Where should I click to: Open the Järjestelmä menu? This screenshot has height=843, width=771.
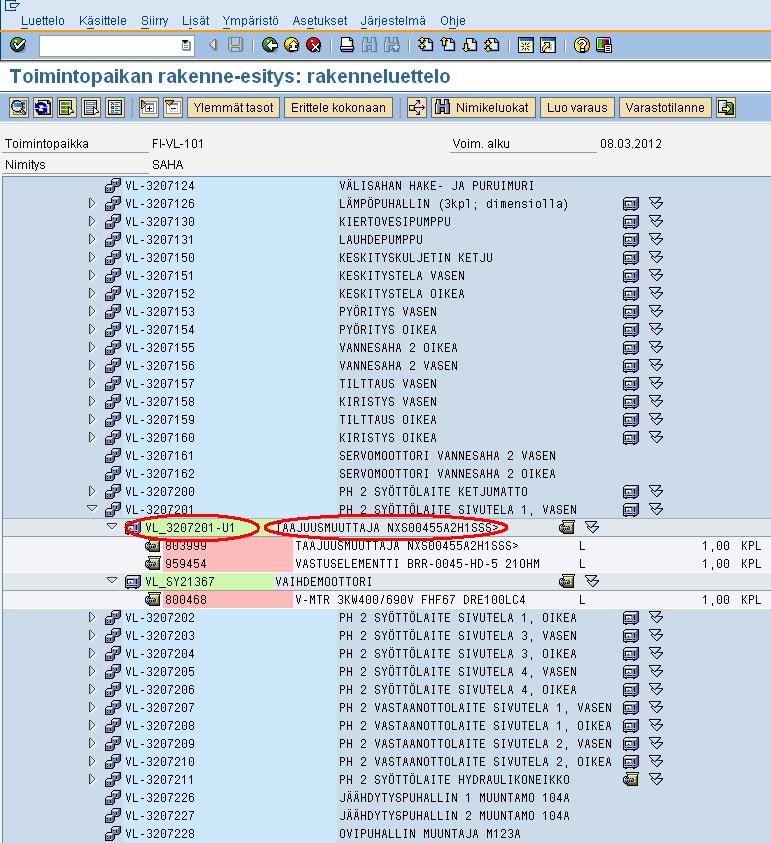393,21
